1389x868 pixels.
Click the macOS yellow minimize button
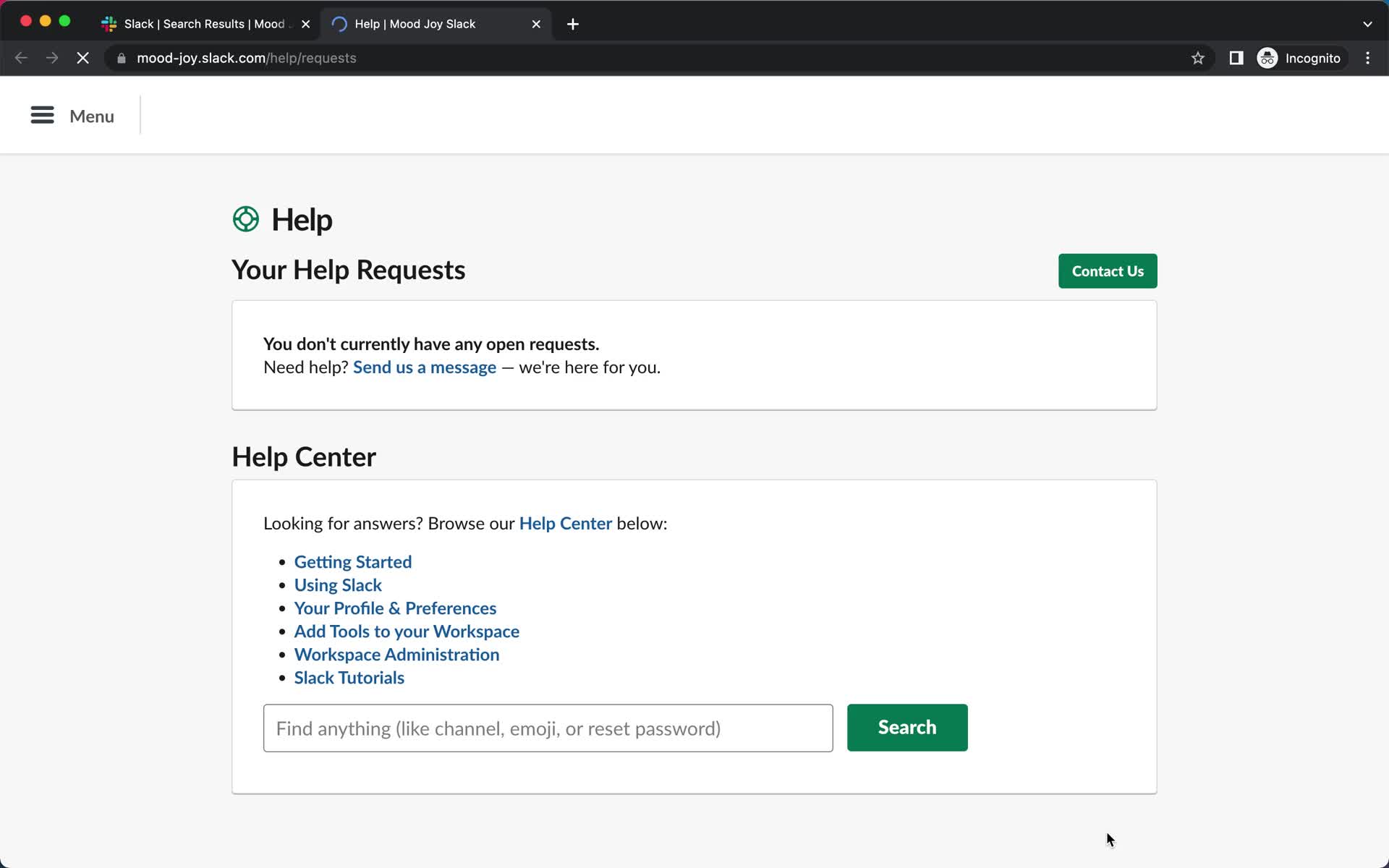coord(45,21)
